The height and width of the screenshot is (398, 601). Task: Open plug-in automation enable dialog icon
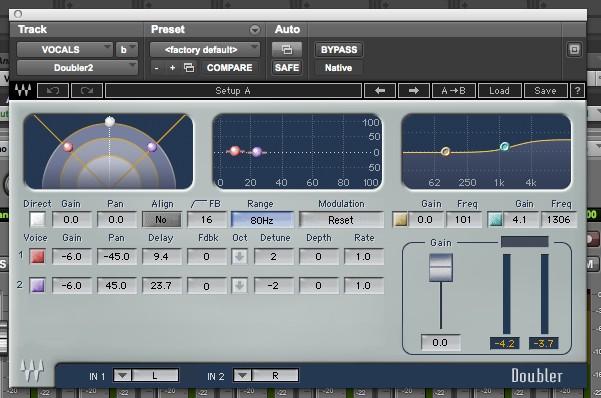[x=287, y=50]
